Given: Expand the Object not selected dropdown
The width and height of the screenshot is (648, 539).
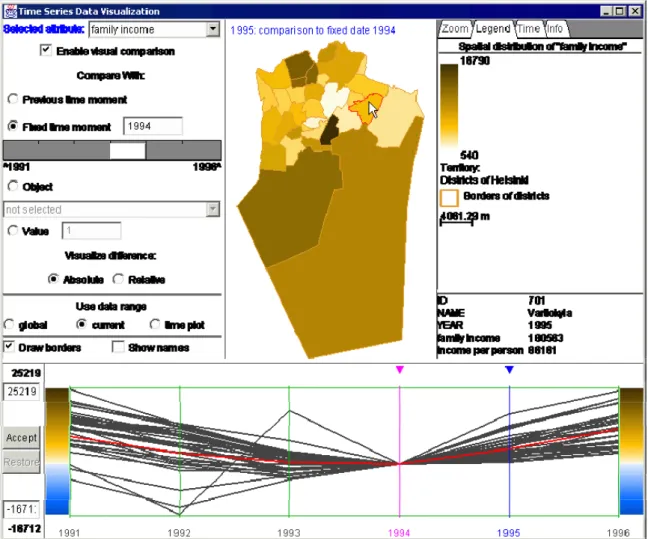Looking at the screenshot, I should (x=212, y=209).
